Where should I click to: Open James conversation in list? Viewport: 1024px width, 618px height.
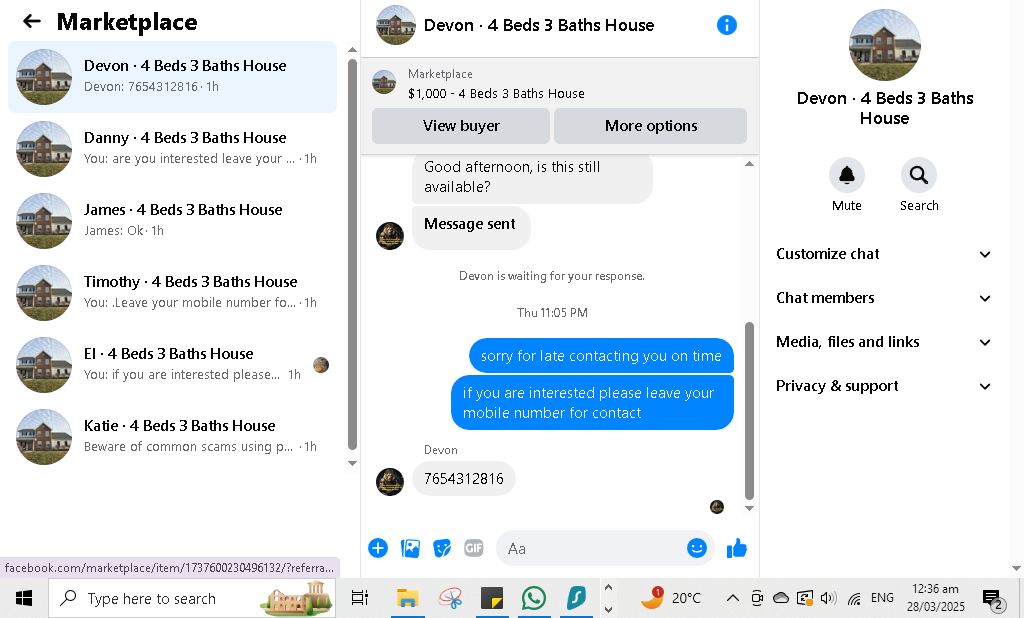(x=172, y=221)
